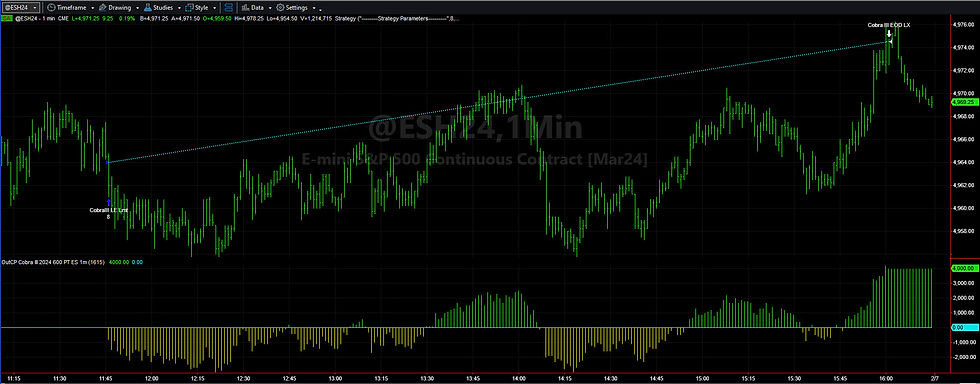Expand the Drawing dropdown arrow
The image size is (980, 384).
point(138,8)
